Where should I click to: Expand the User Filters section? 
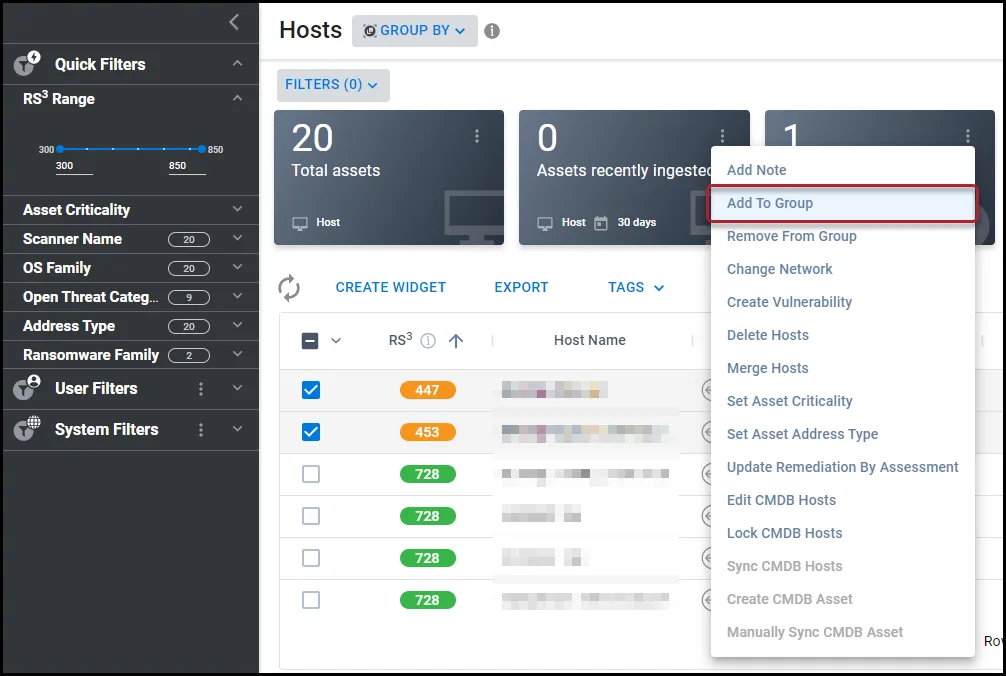coord(237,388)
